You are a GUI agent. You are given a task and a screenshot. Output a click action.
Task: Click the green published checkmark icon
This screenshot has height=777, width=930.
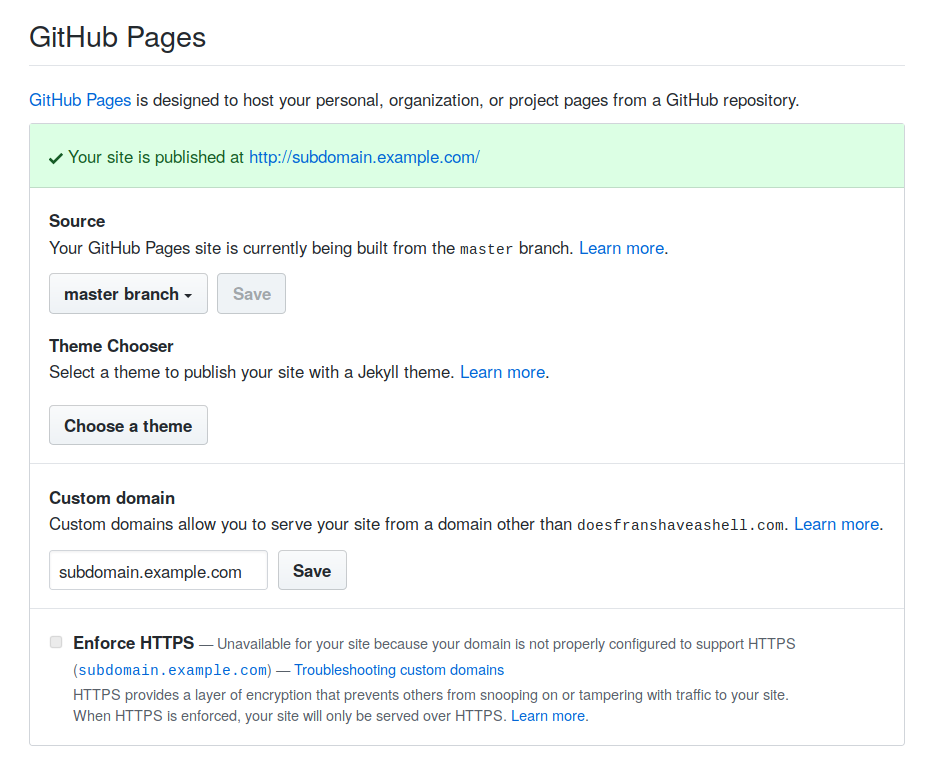[x=56, y=158]
